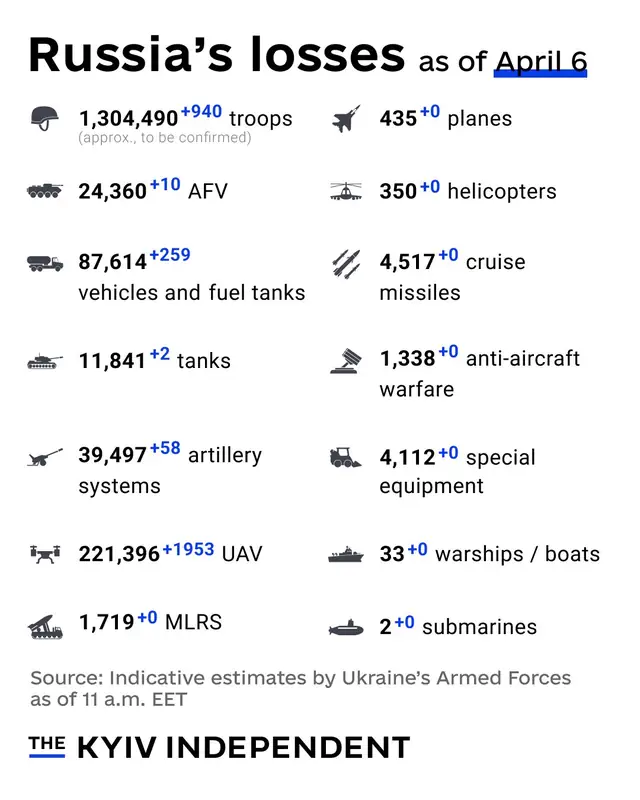The height and width of the screenshot is (800, 640).
Task: Click the armored fighting vehicle icon
Action: tap(45, 190)
